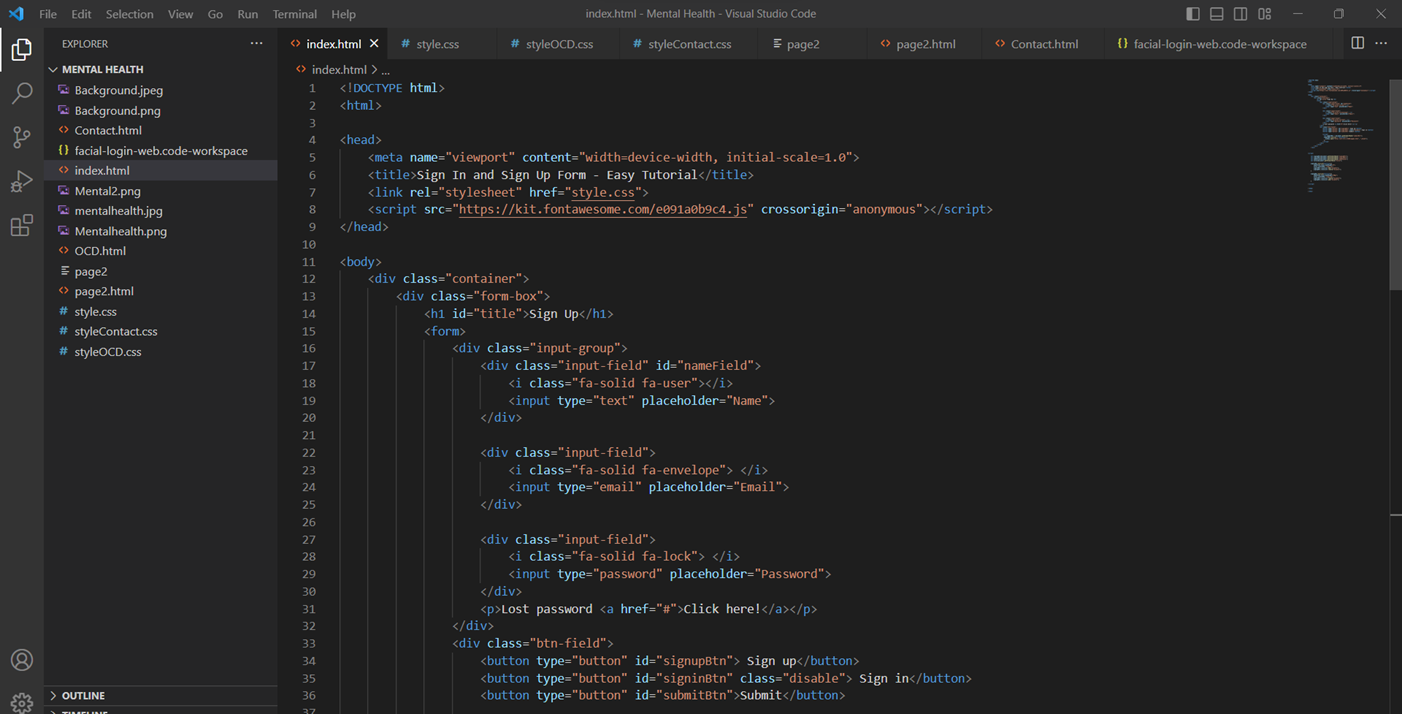Switch to the Contact.html tab

click(1044, 44)
